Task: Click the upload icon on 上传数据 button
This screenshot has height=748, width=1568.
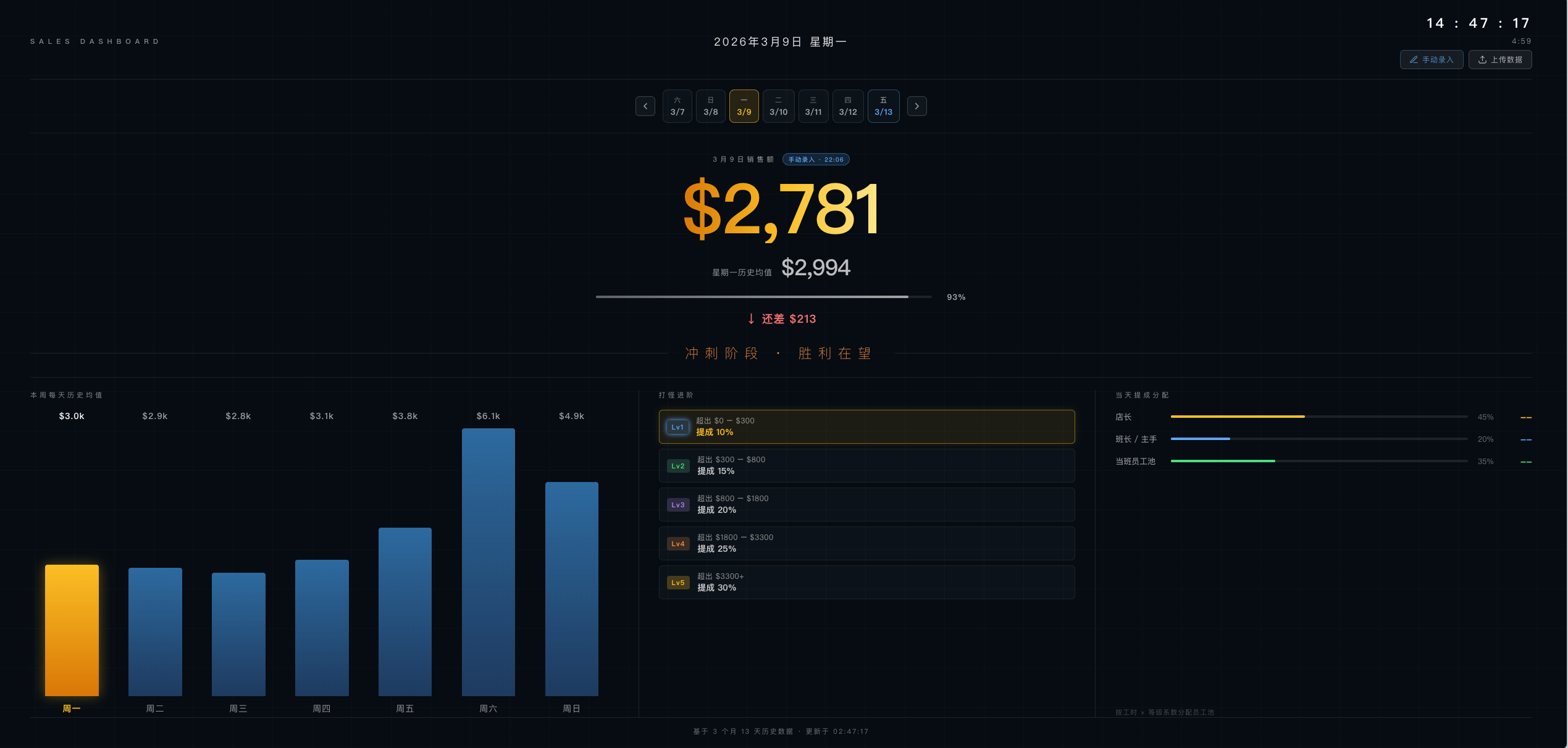Action: [1483, 59]
